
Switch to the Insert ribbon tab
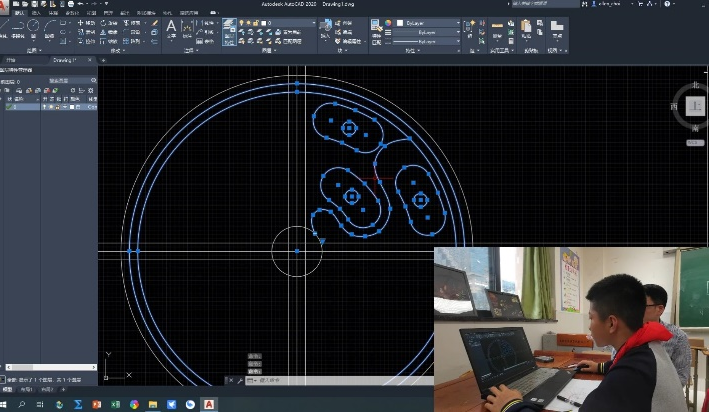click(35, 13)
